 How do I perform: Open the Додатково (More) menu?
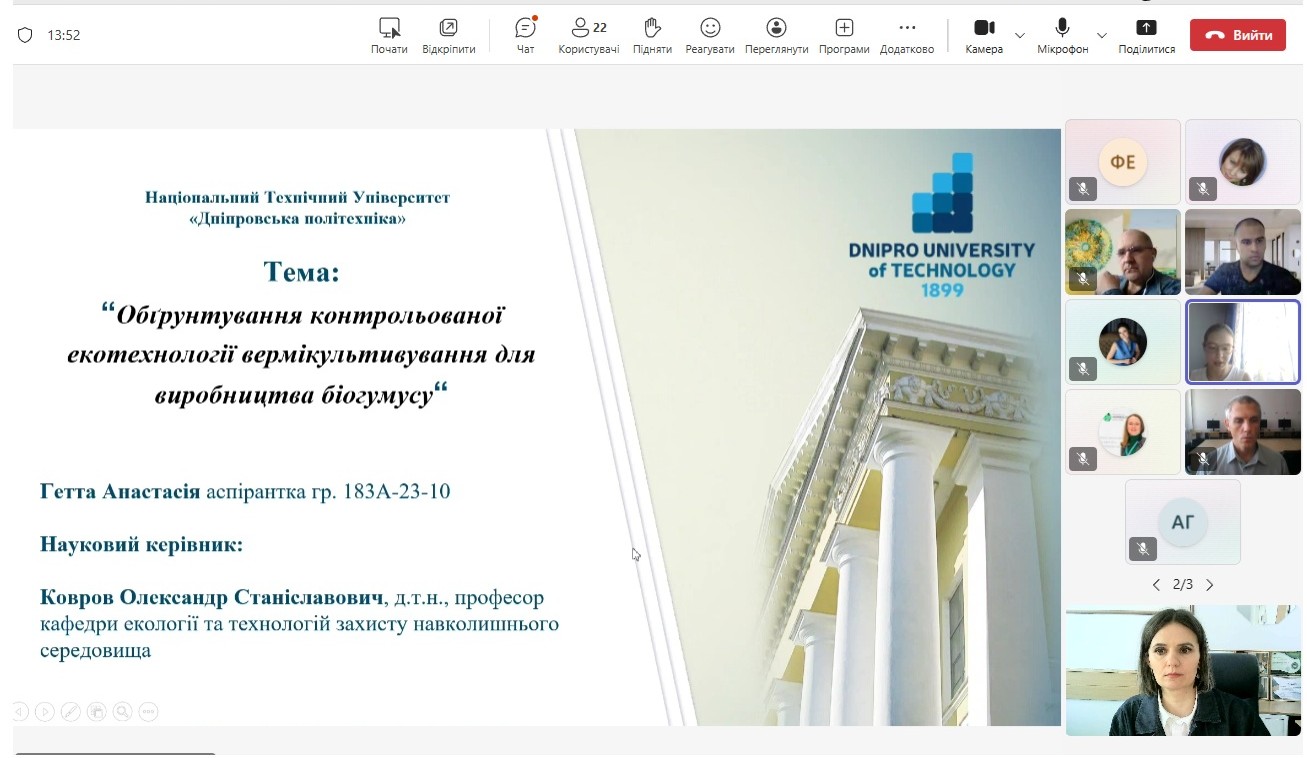coord(907,35)
